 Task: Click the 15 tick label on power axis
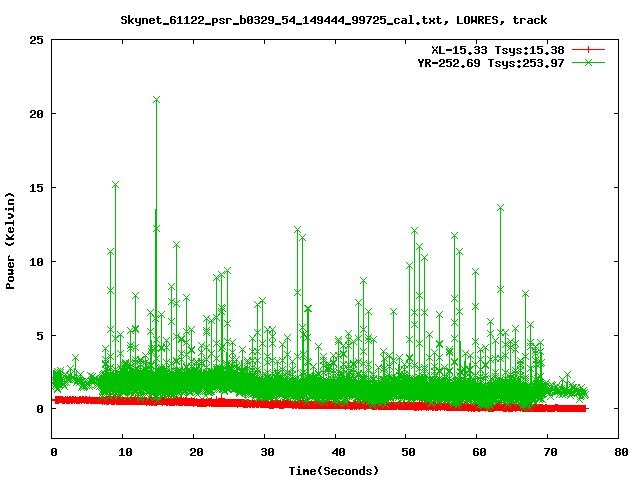pos(37,188)
